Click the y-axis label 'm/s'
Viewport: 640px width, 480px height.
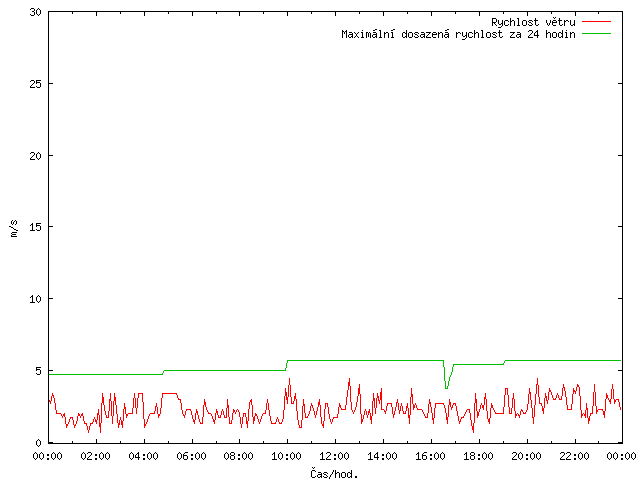pos(14,228)
